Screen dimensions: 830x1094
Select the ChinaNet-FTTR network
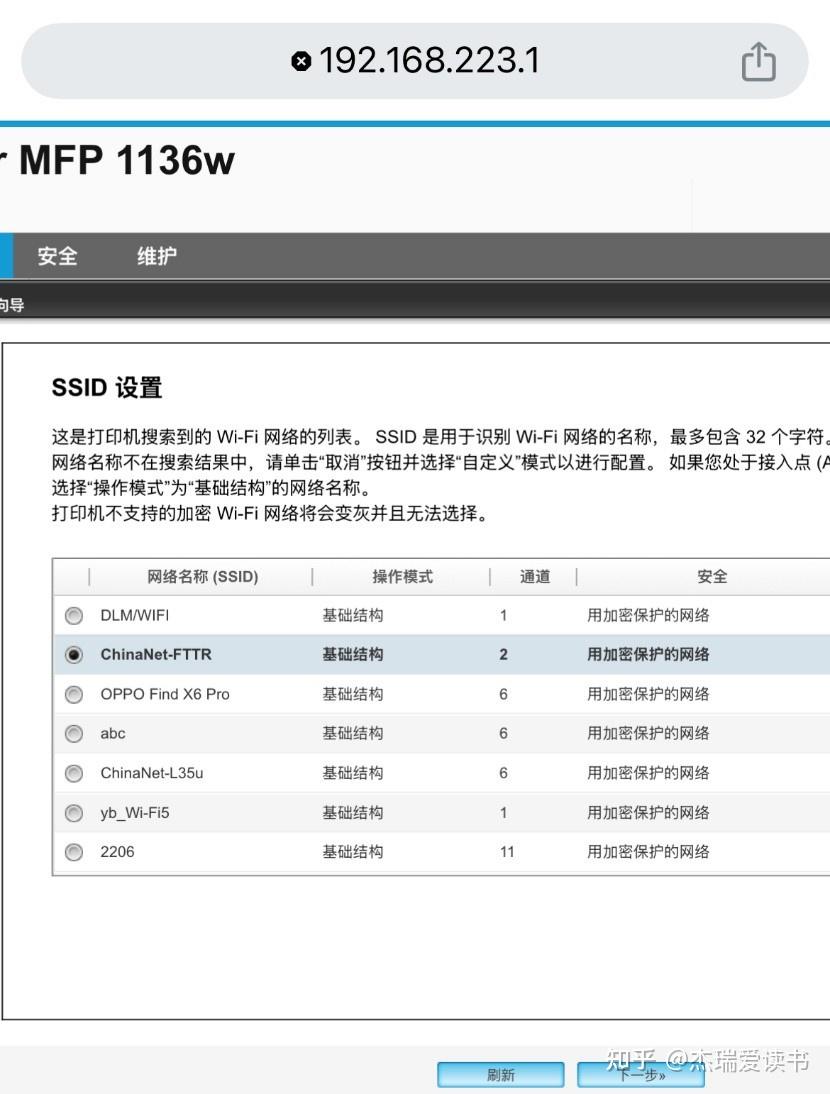[x=73, y=655]
